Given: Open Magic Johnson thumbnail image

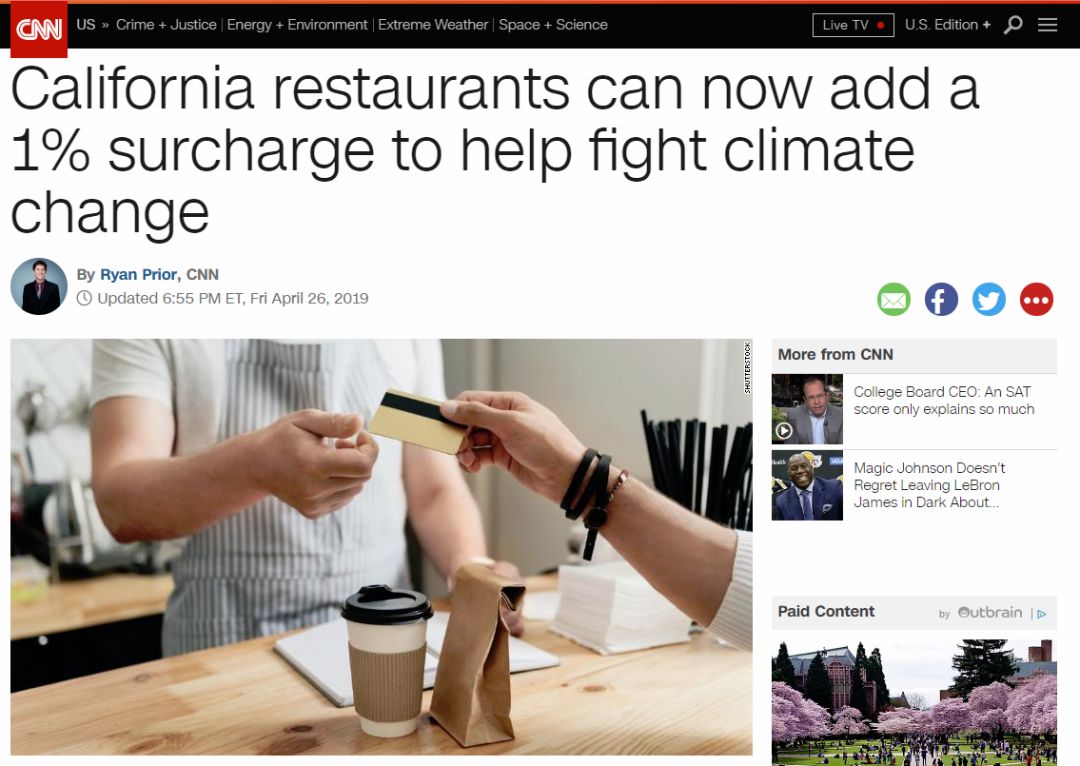Looking at the screenshot, I should (807, 485).
